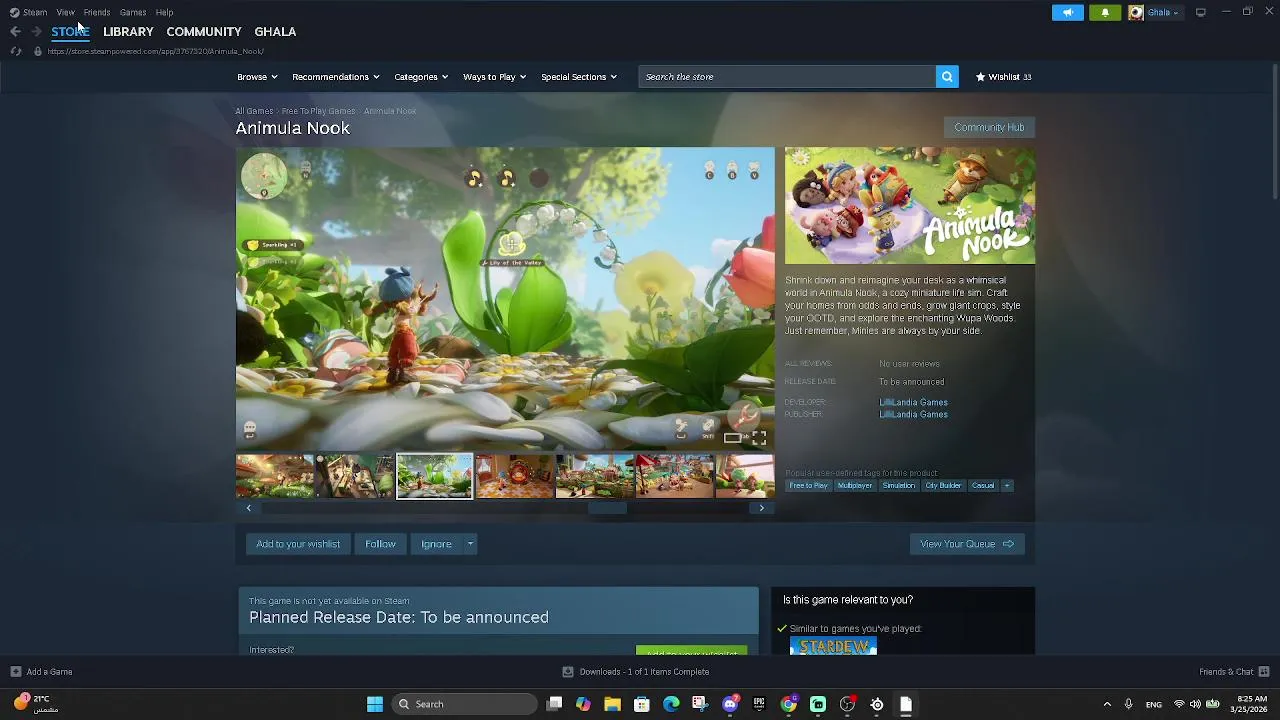Switch to the COMMUNITY tab
The width and height of the screenshot is (1280, 720).
(x=204, y=32)
